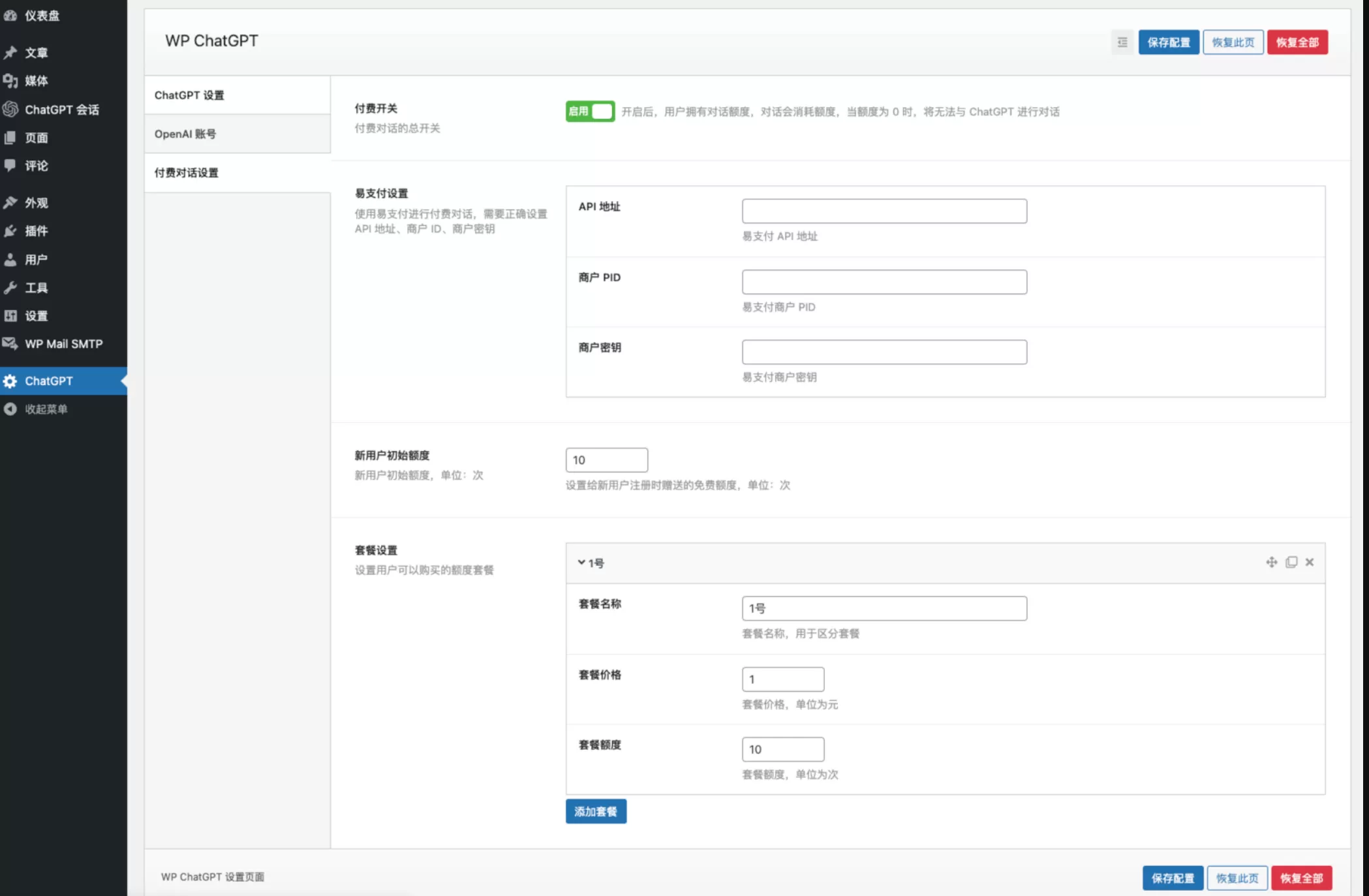Click the expand-all icon beside 保存配置
The width and height of the screenshot is (1369, 896).
coord(1122,42)
